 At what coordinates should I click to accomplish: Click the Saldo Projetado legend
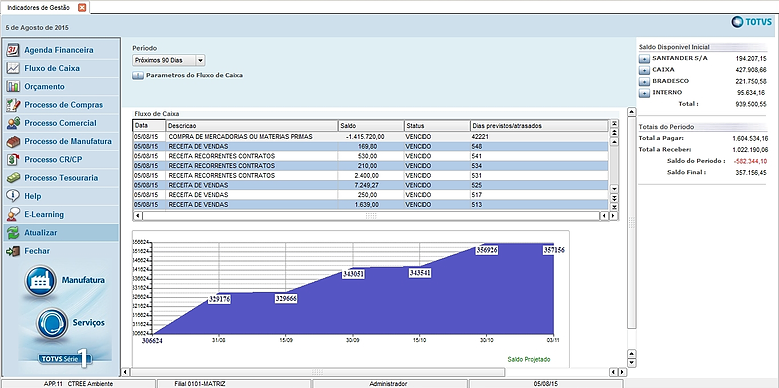click(529, 359)
